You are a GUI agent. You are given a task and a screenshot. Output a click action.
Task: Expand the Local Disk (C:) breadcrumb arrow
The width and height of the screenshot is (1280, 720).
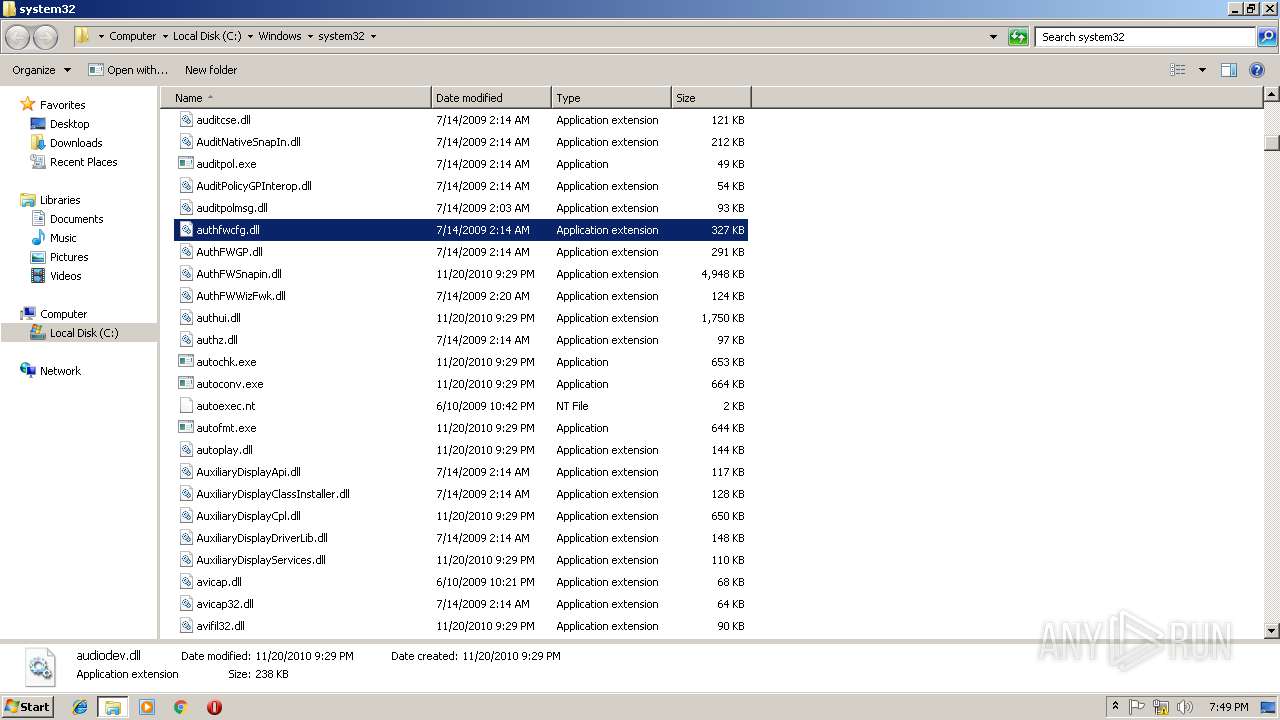(250, 36)
